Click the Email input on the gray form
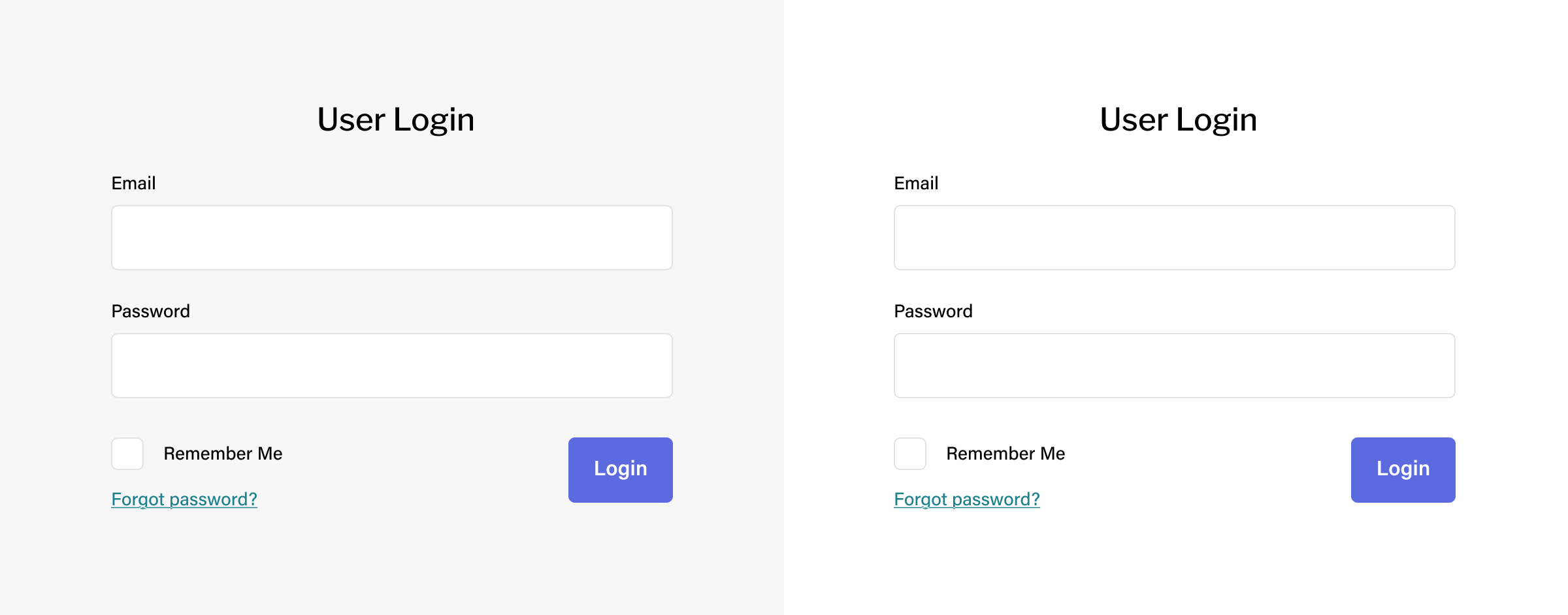 click(391, 238)
